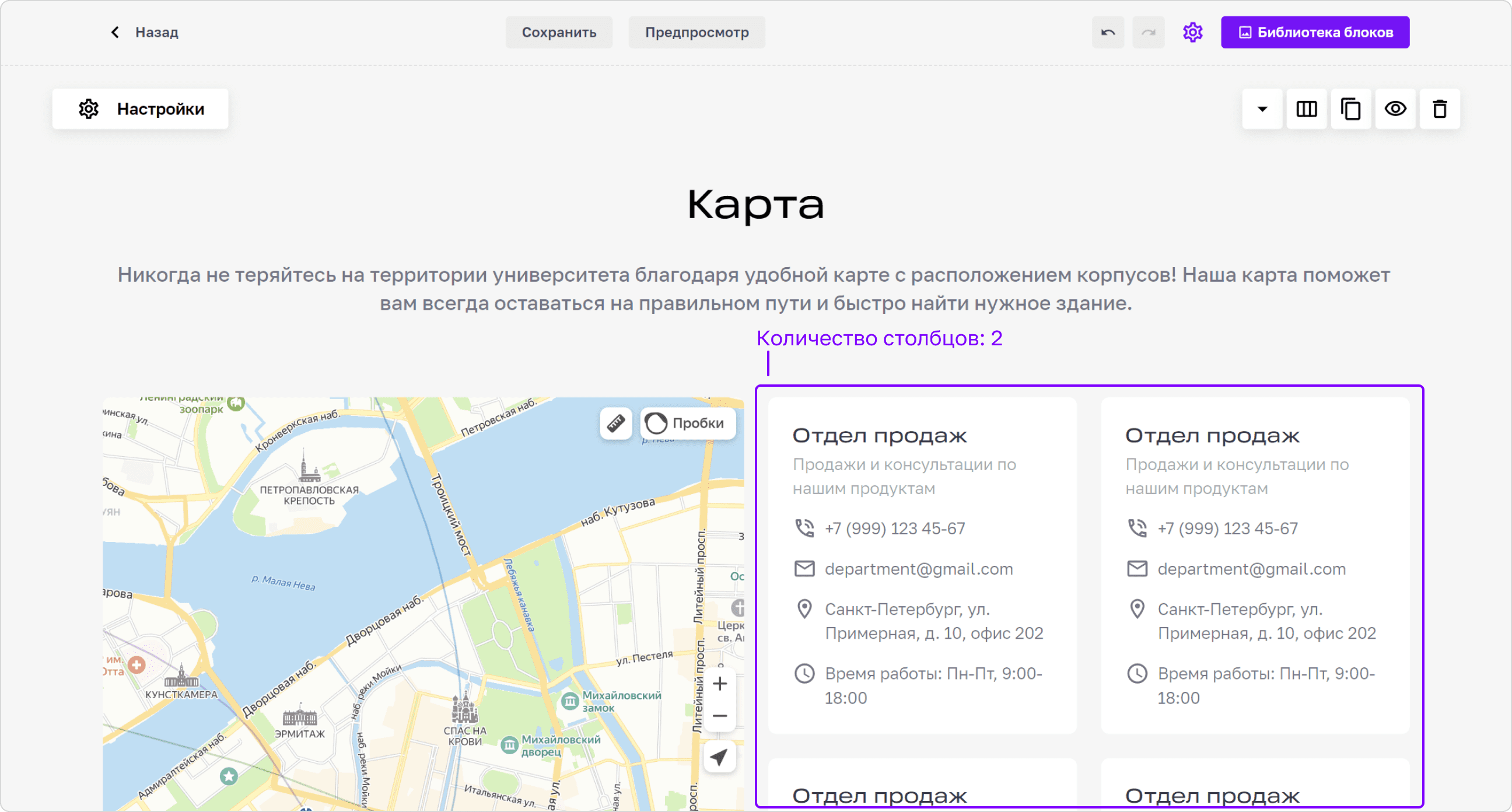Click the second card's Отдел продаж title
1512x812 pixels.
(x=1212, y=435)
